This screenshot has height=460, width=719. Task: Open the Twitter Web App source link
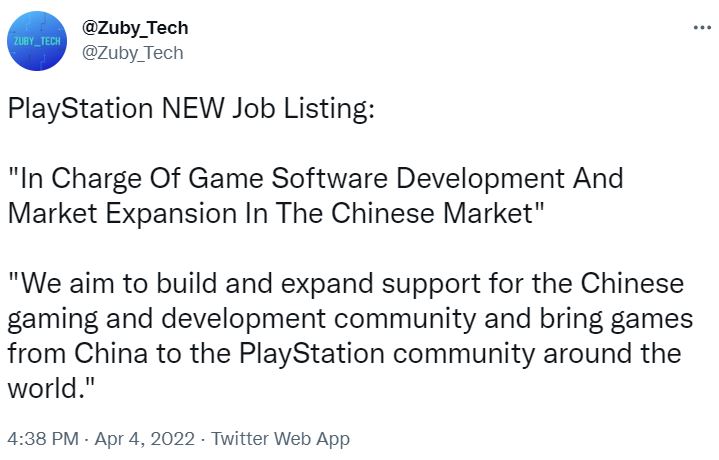tap(280, 439)
